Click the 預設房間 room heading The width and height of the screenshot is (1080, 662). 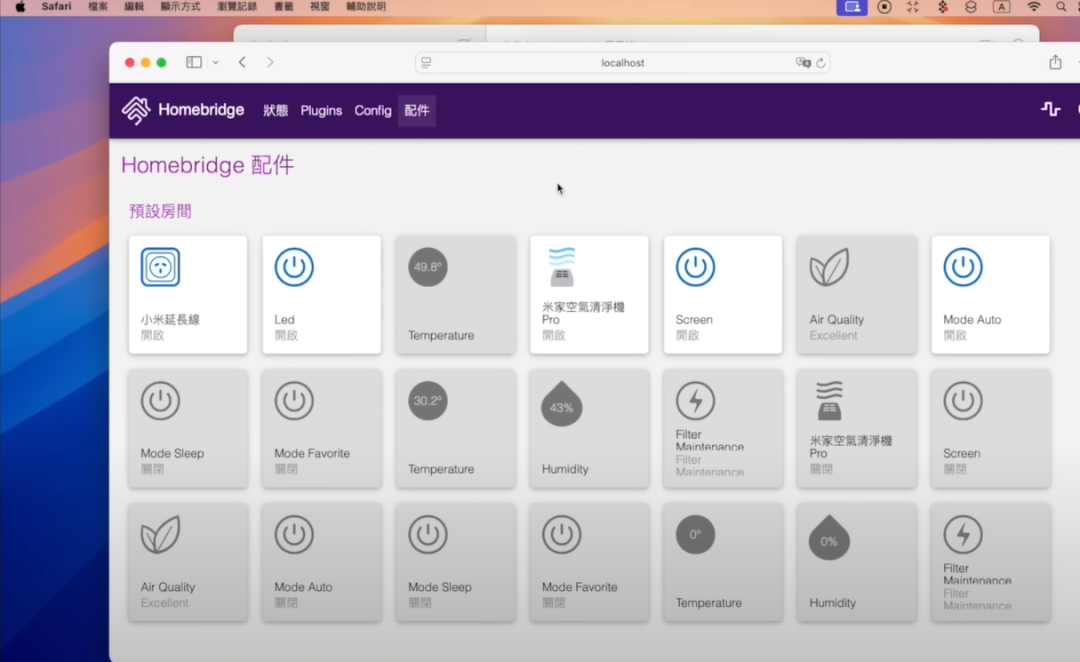(160, 211)
